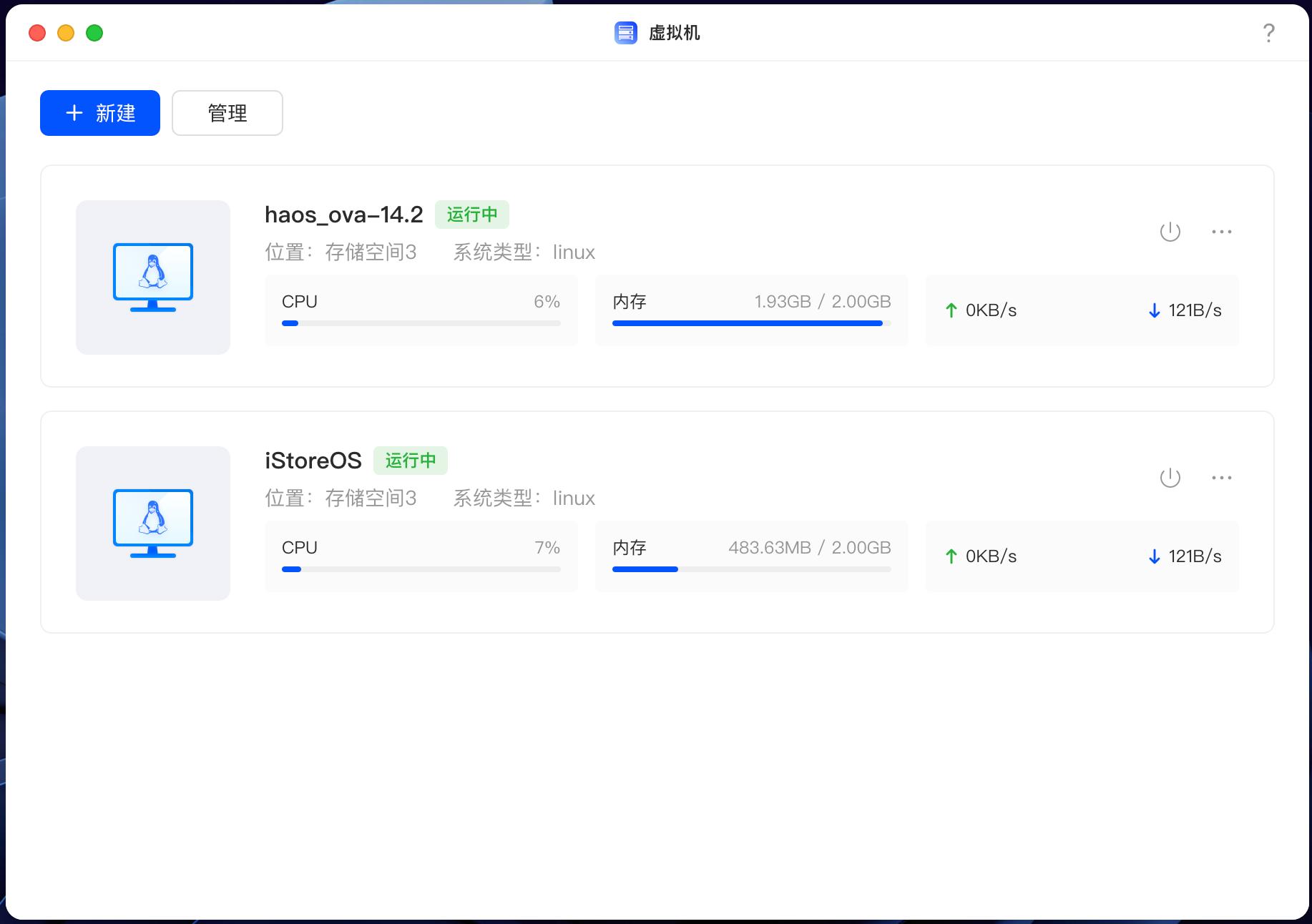The width and height of the screenshot is (1312, 924).
Task: Click the 新建 button to create VM
Action: (x=100, y=113)
